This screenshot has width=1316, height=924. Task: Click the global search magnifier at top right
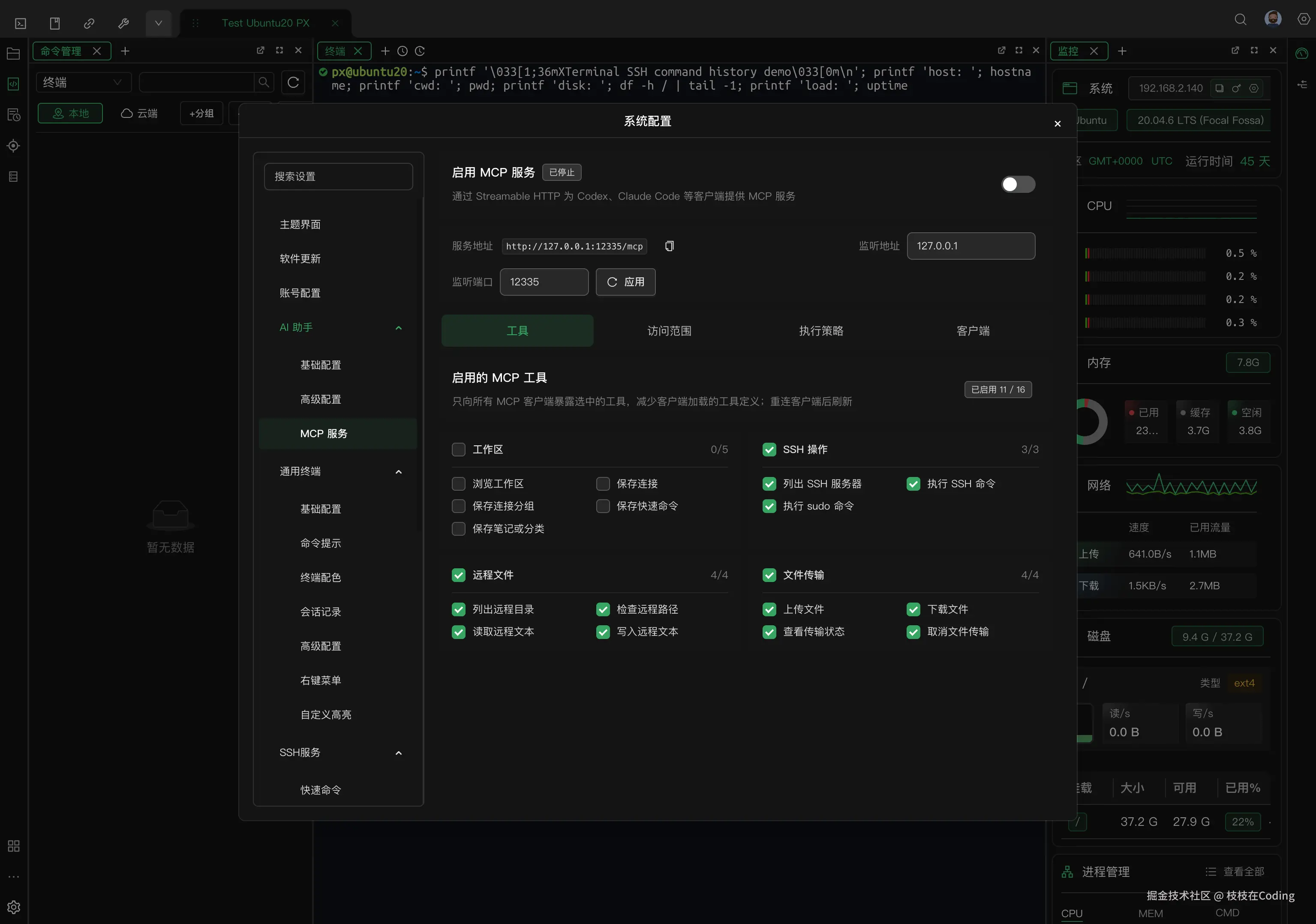point(1241,20)
